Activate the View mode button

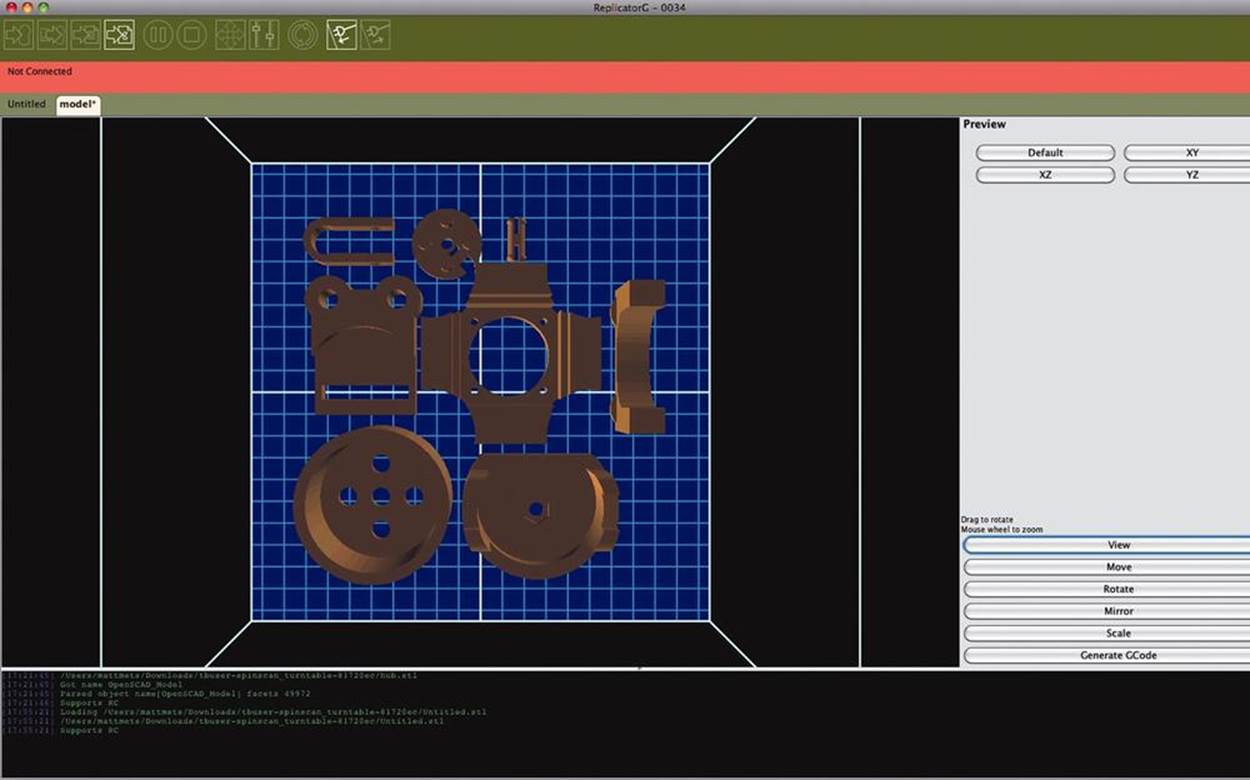click(x=1107, y=545)
